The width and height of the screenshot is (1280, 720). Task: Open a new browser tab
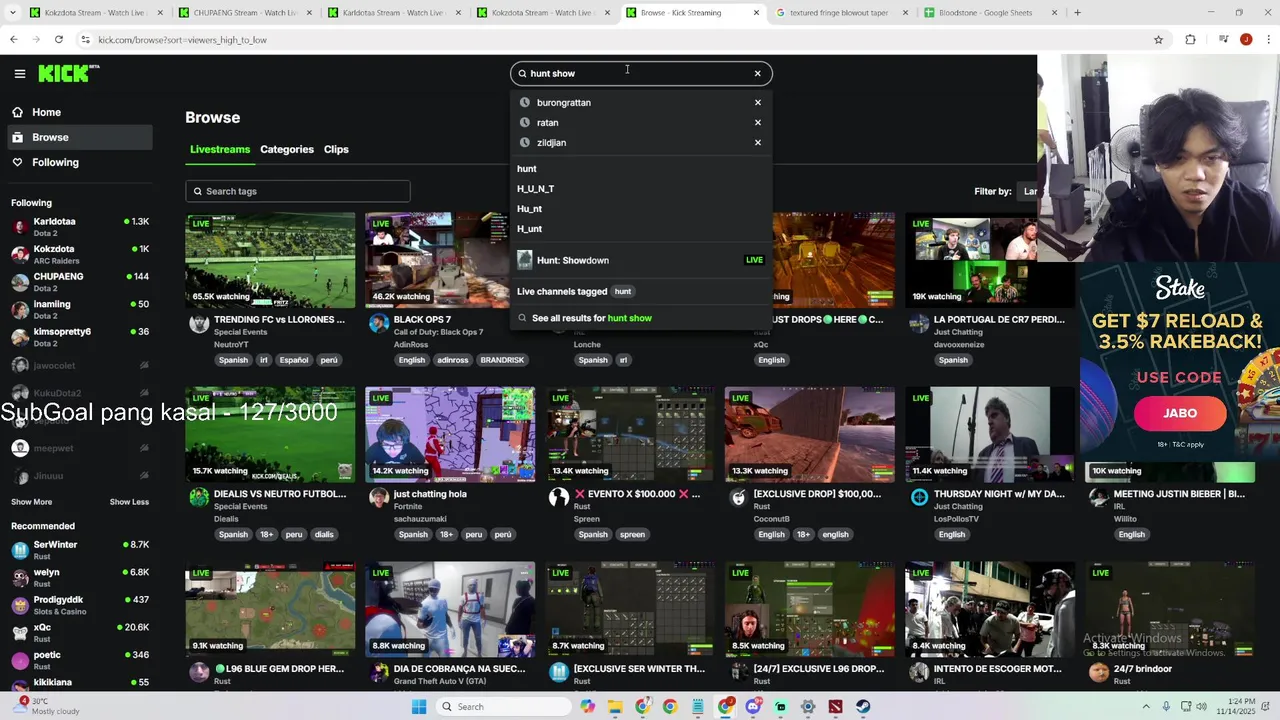[1077, 13]
